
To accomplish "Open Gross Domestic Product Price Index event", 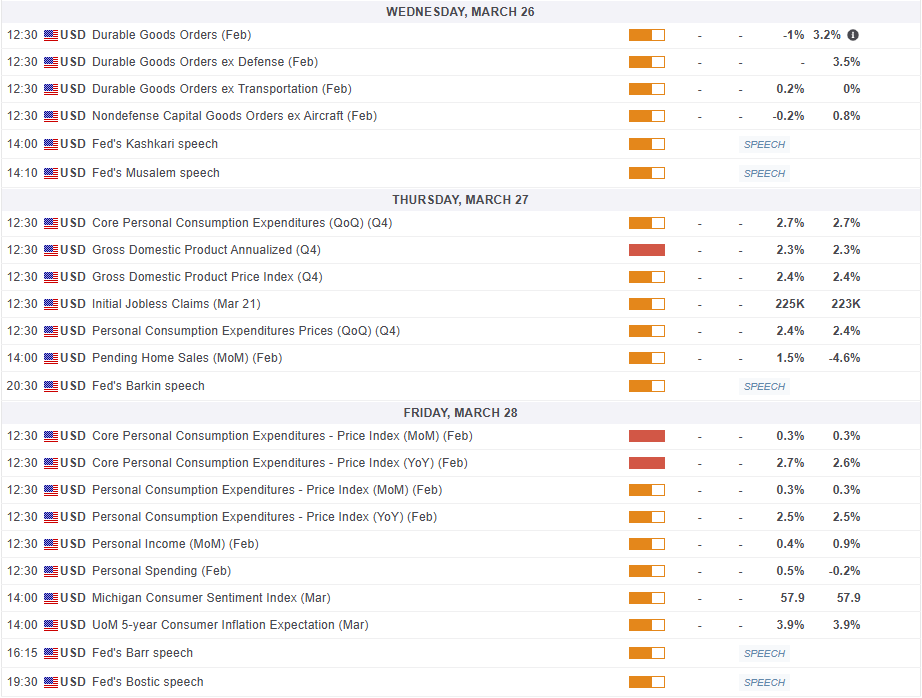I will 207,277.
